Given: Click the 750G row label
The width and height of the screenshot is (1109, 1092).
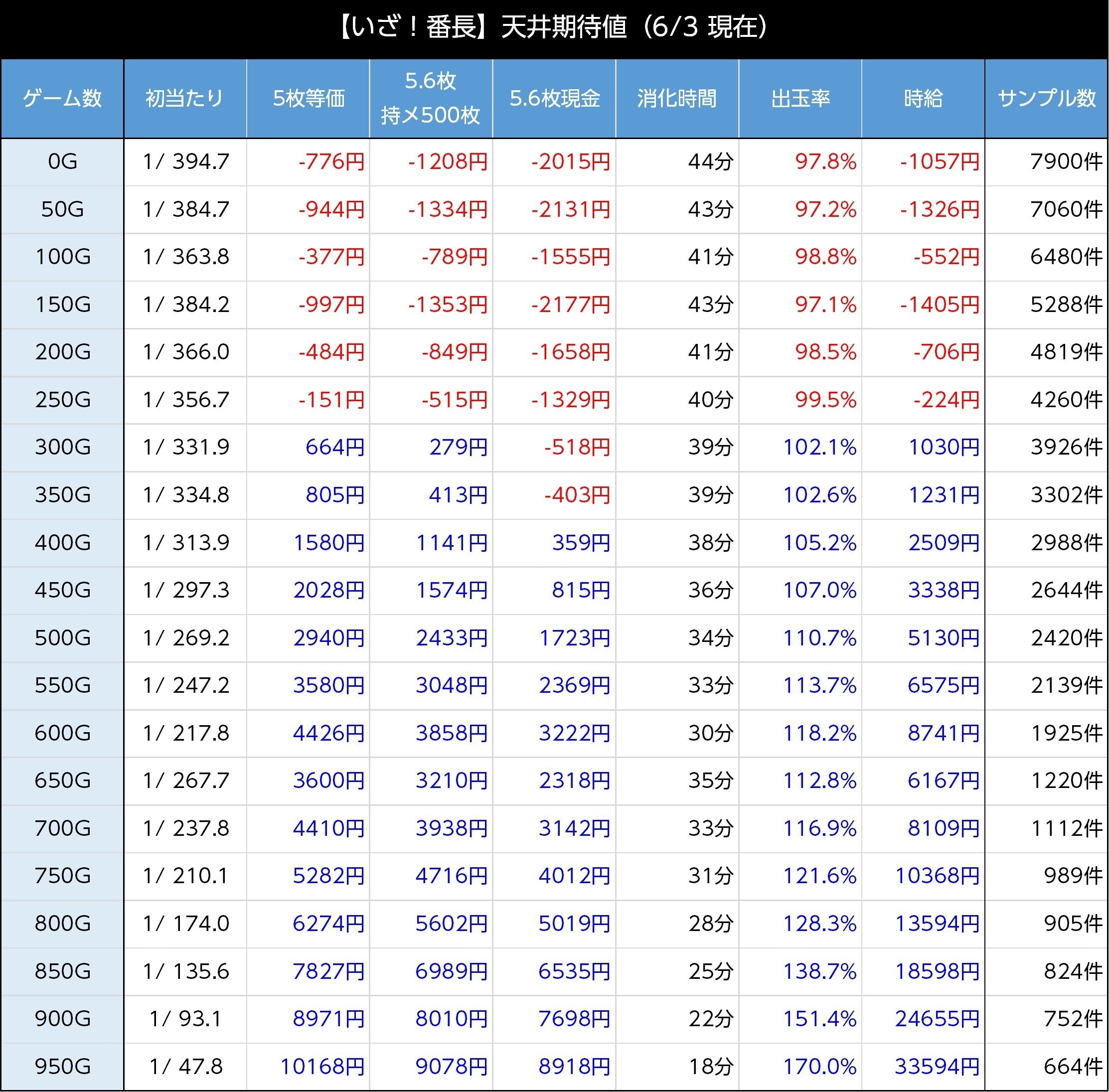Looking at the screenshot, I should tap(62, 876).
